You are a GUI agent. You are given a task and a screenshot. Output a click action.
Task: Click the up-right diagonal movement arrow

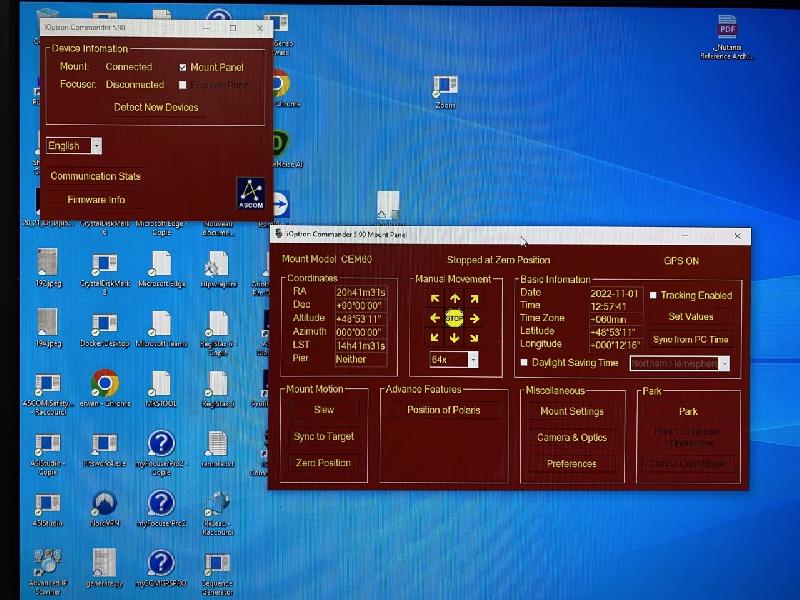(x=474, y=299)
